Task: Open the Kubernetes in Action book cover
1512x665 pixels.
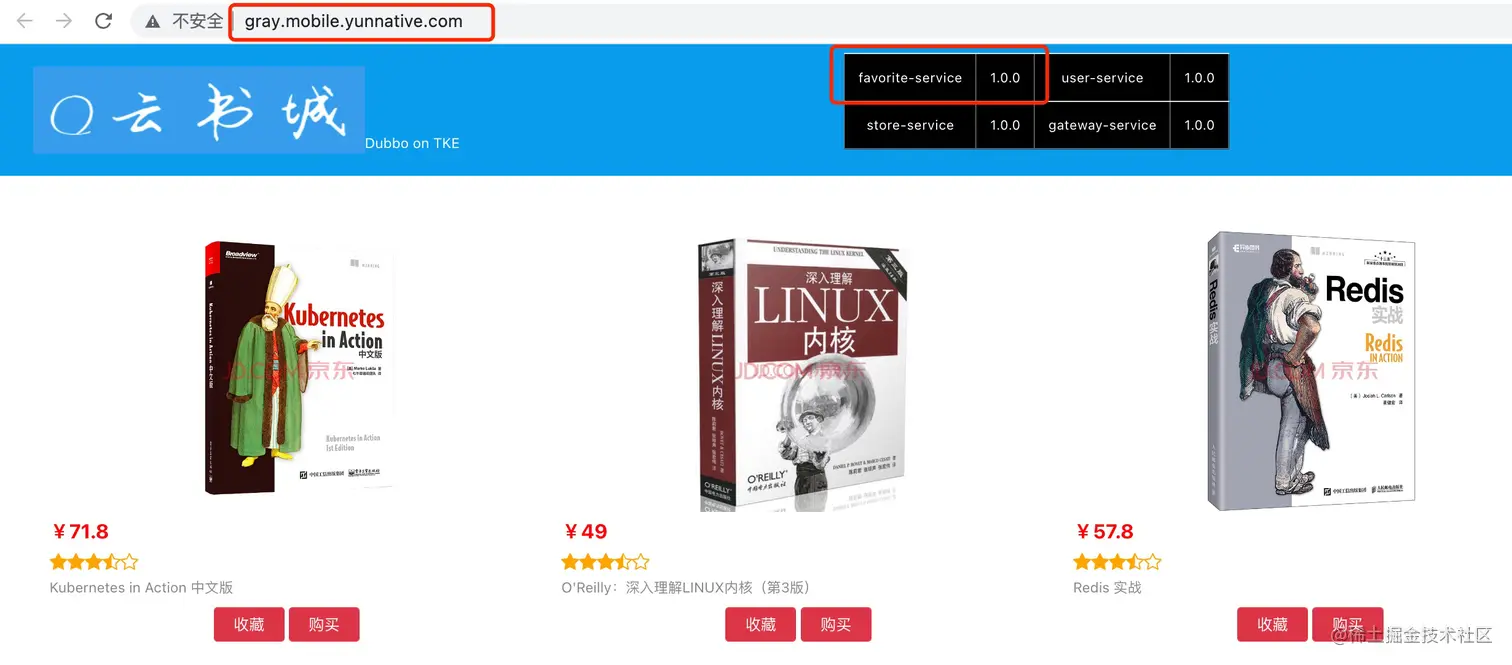Action: click(x=298, y=367)
